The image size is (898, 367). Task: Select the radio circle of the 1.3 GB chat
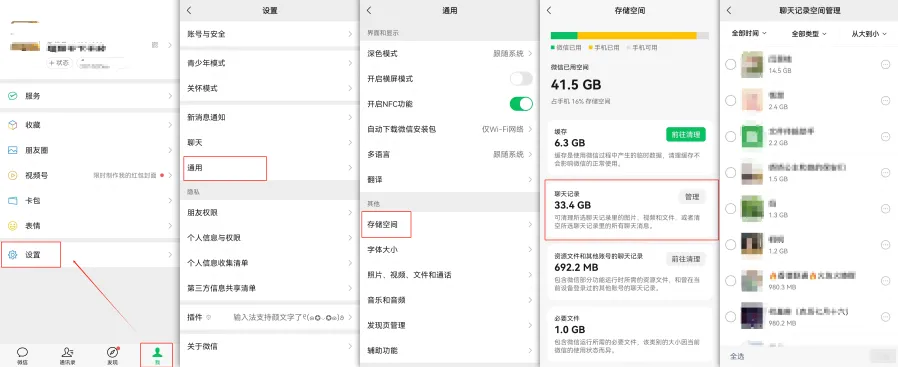point(730,208)
